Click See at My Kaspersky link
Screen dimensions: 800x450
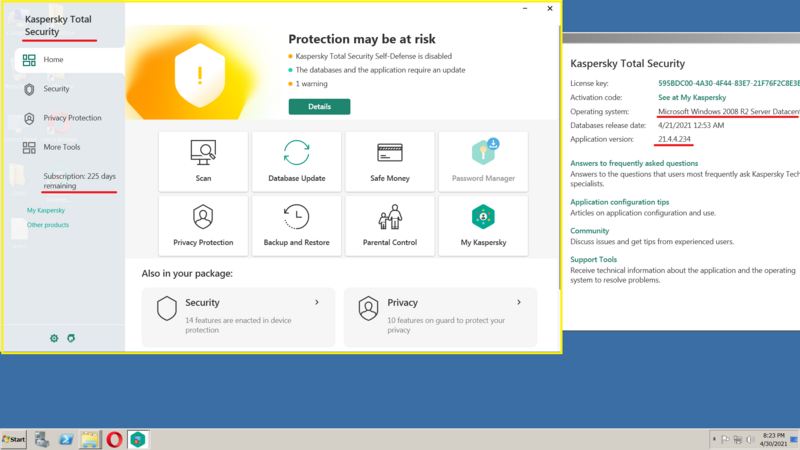[692, 97]
